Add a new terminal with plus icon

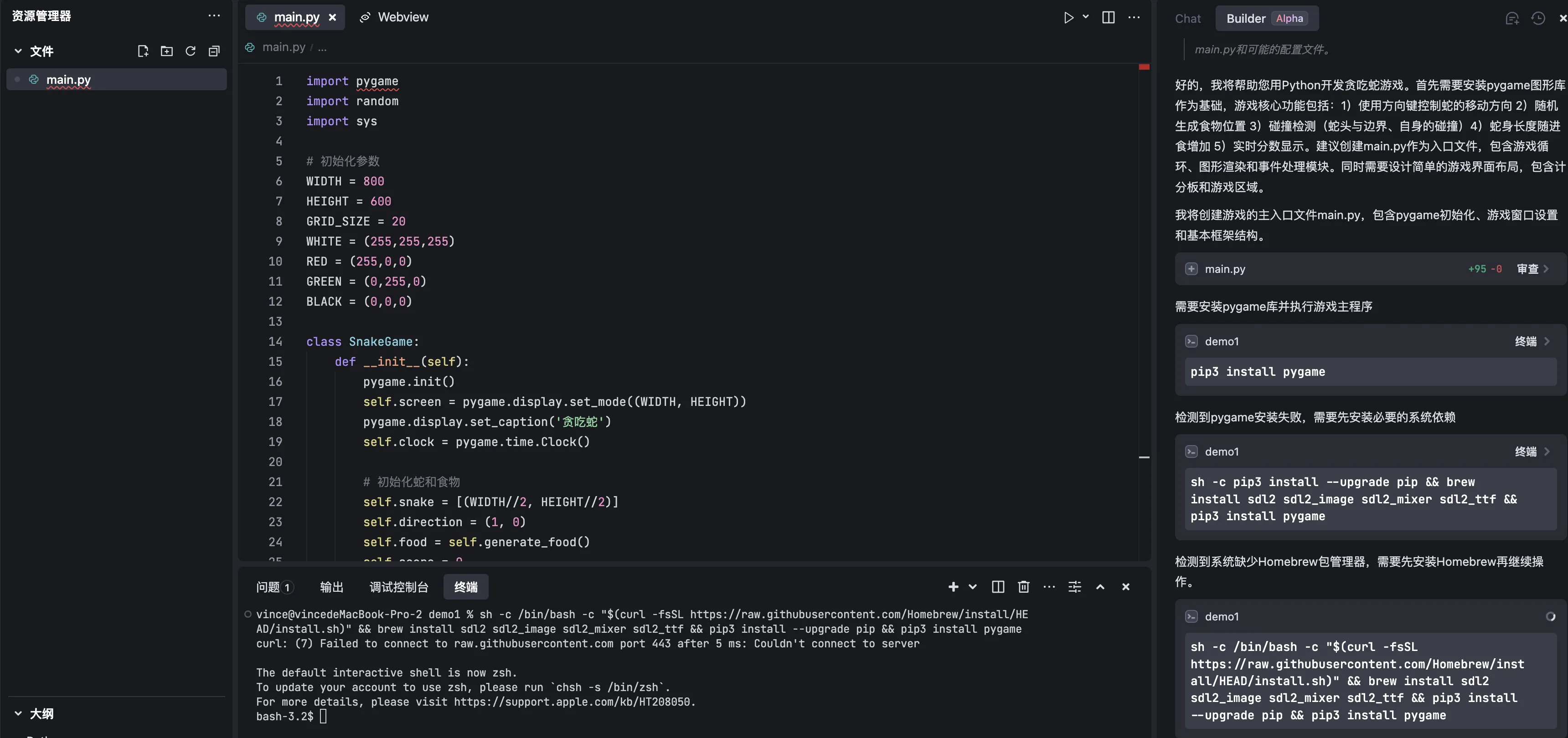point(953,586)
